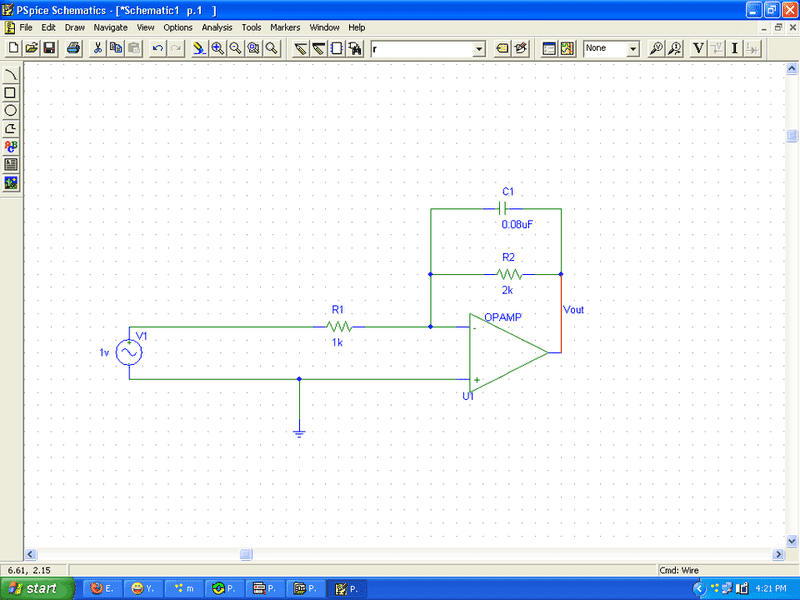The image size is (800, 600).
Task: Open the Markers menu
Action: tap(284, 27)
